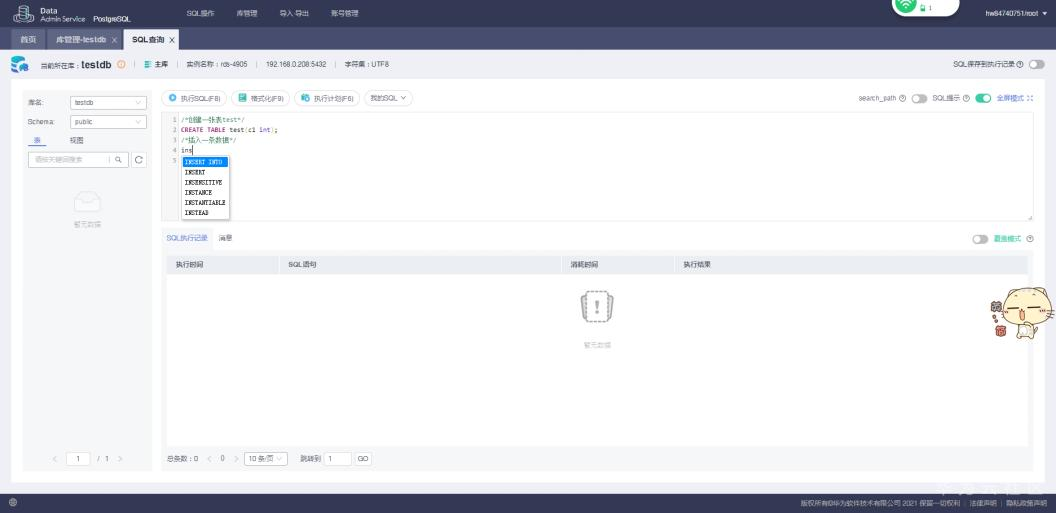Expand the 我的SQL dropdown
The width and height of the screenshot is (1056, 513).
[389, 98]
